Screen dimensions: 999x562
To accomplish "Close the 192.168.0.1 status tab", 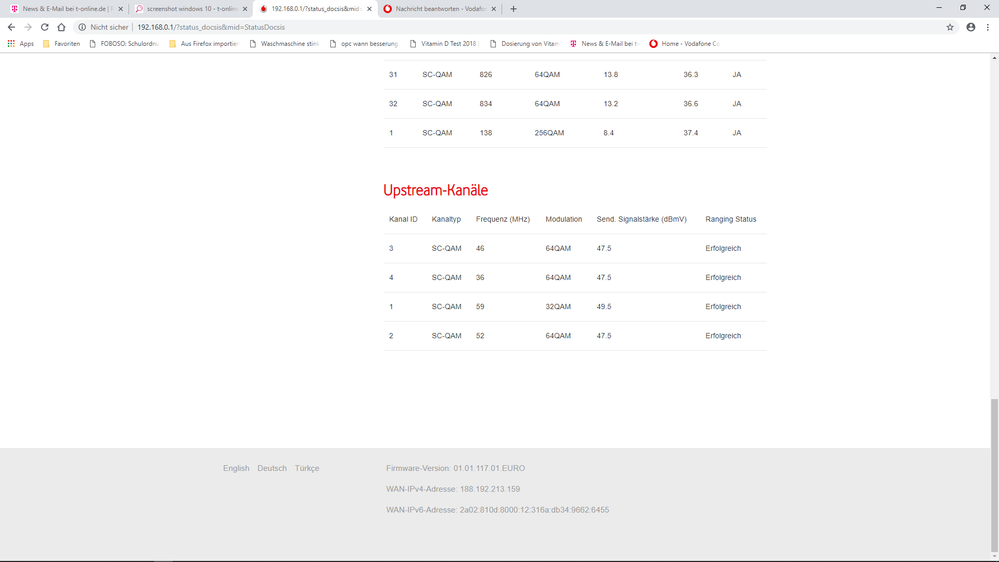I will [369, 9].
